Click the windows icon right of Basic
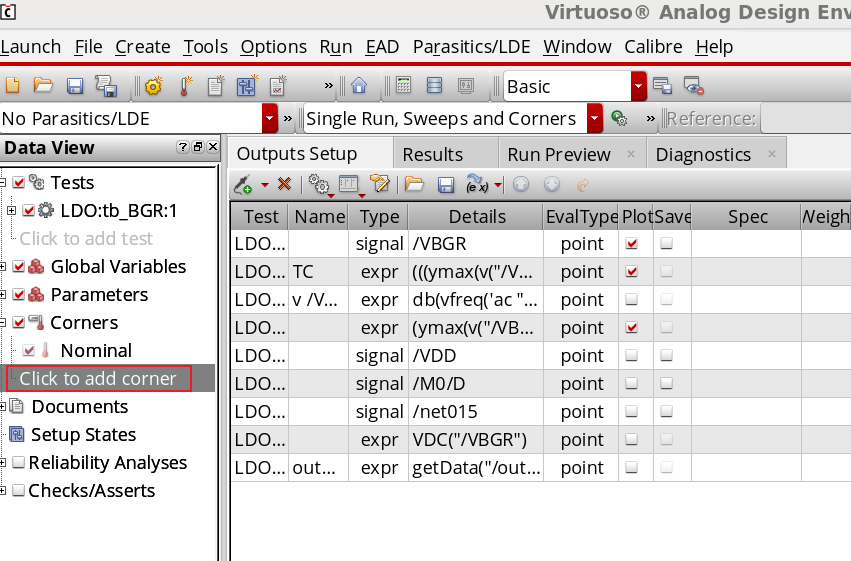This screenshot has width=851, height=561. [662, 86]
